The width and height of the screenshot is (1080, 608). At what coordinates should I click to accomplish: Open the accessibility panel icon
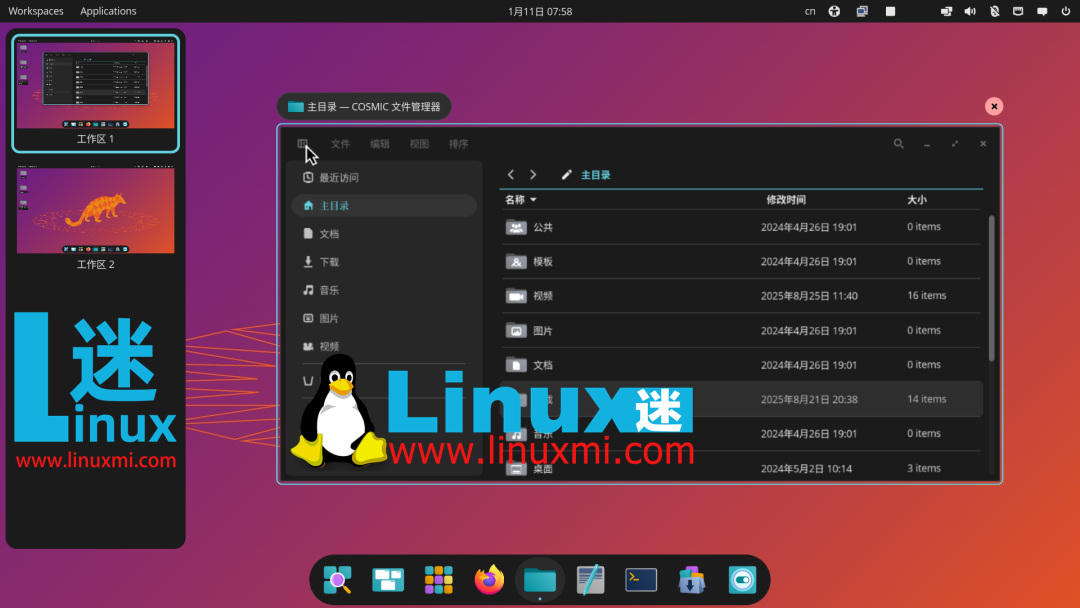click(x=834, y=11)
